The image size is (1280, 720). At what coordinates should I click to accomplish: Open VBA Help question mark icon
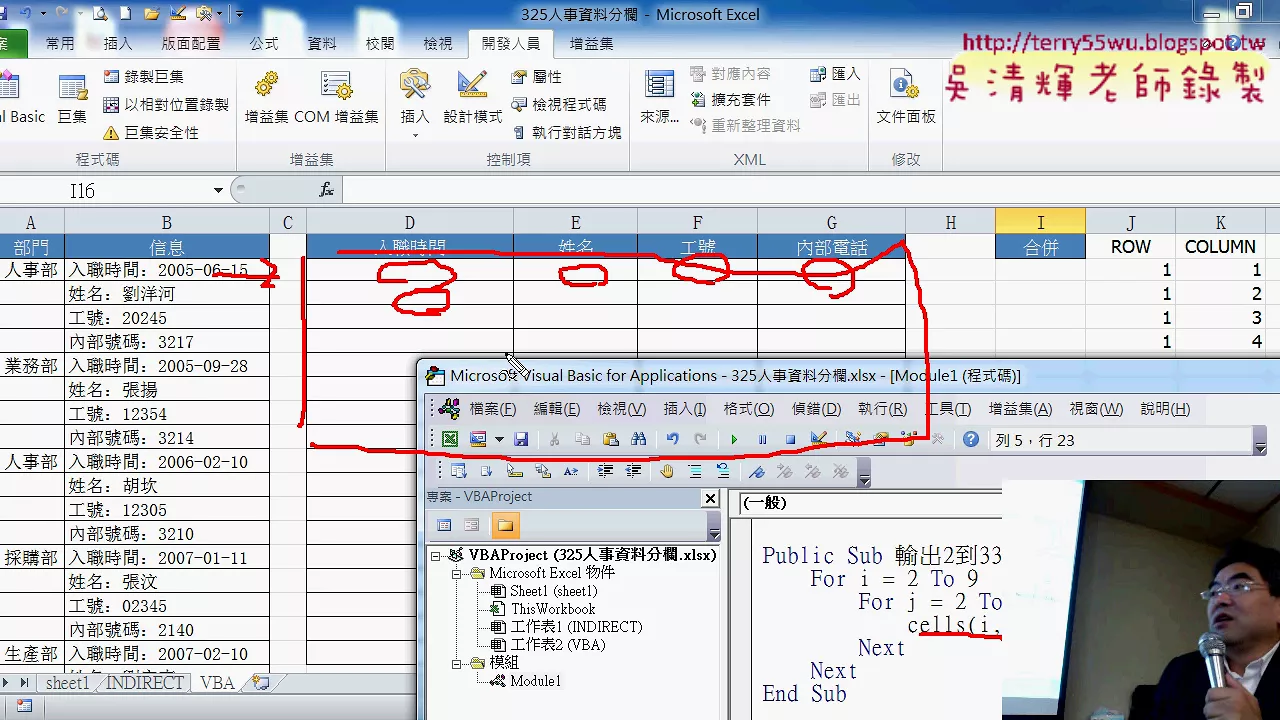point(970,439)
